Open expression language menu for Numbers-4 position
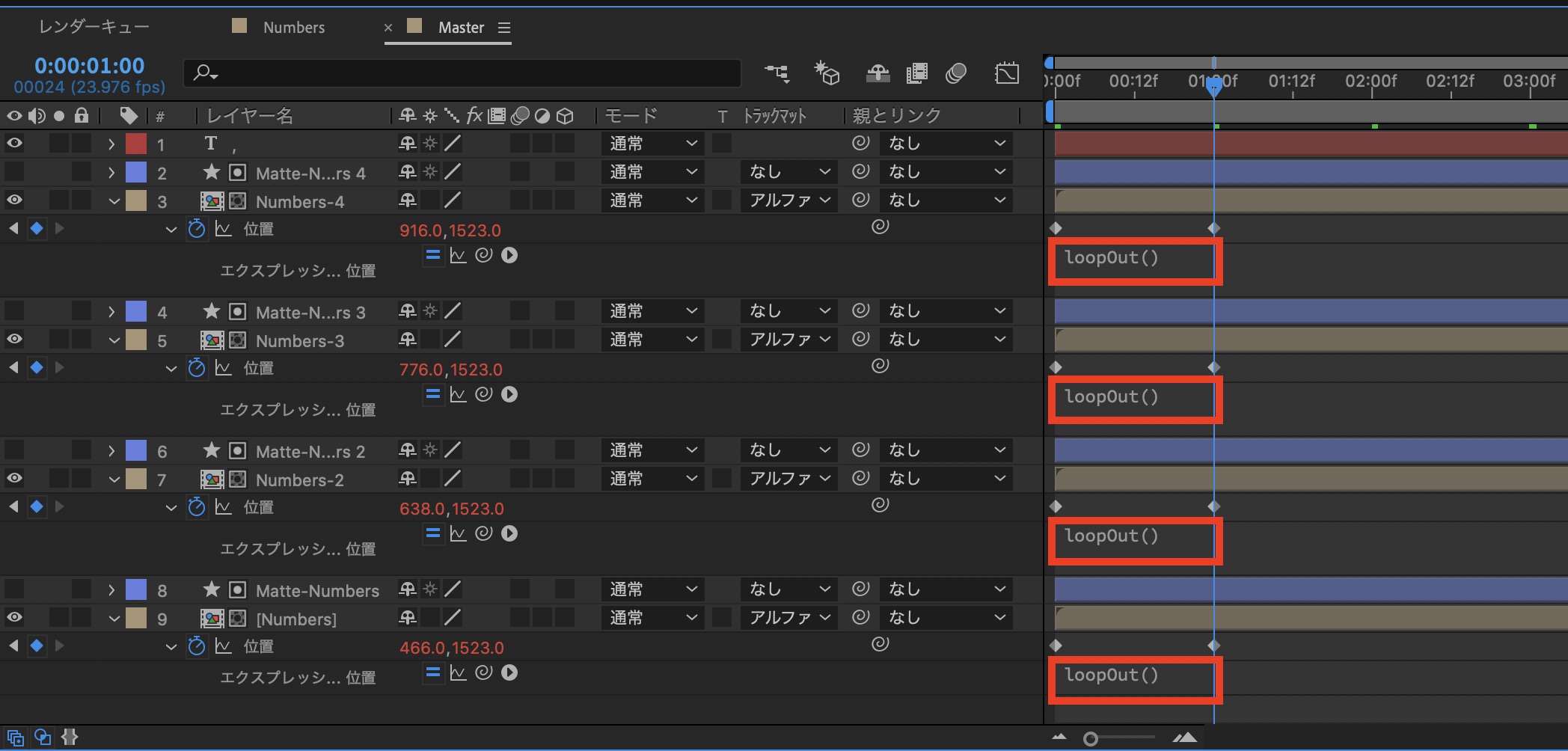 [x=509, y=255]
